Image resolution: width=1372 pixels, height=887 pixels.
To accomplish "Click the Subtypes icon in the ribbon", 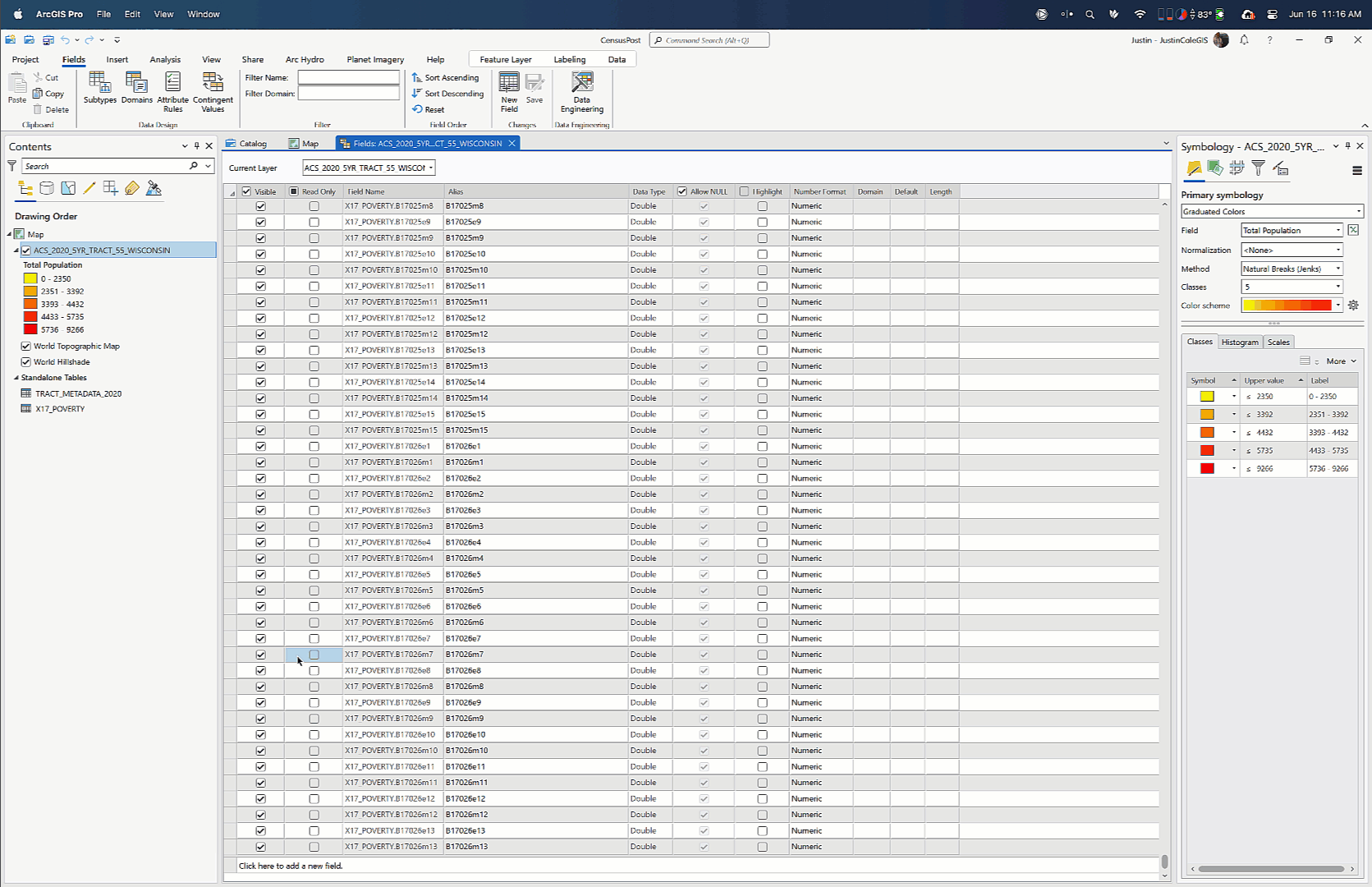I will 99,86.
